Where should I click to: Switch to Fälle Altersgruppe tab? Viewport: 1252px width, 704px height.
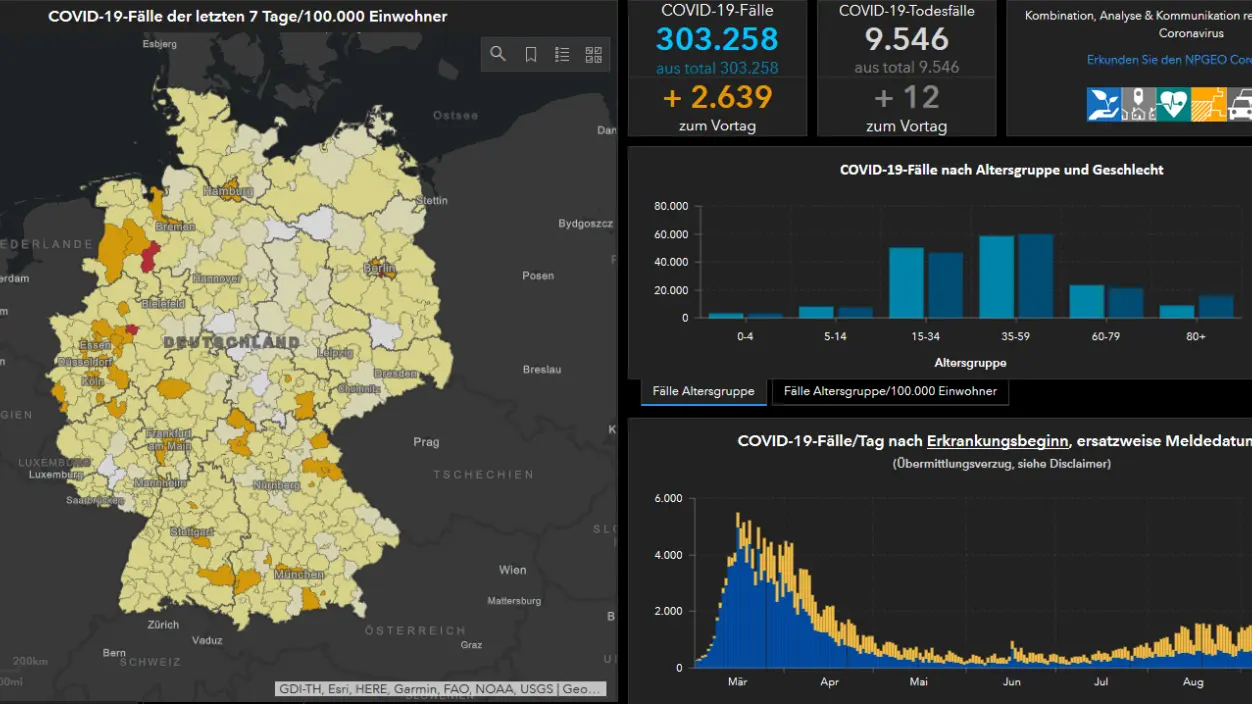point(703,392)
